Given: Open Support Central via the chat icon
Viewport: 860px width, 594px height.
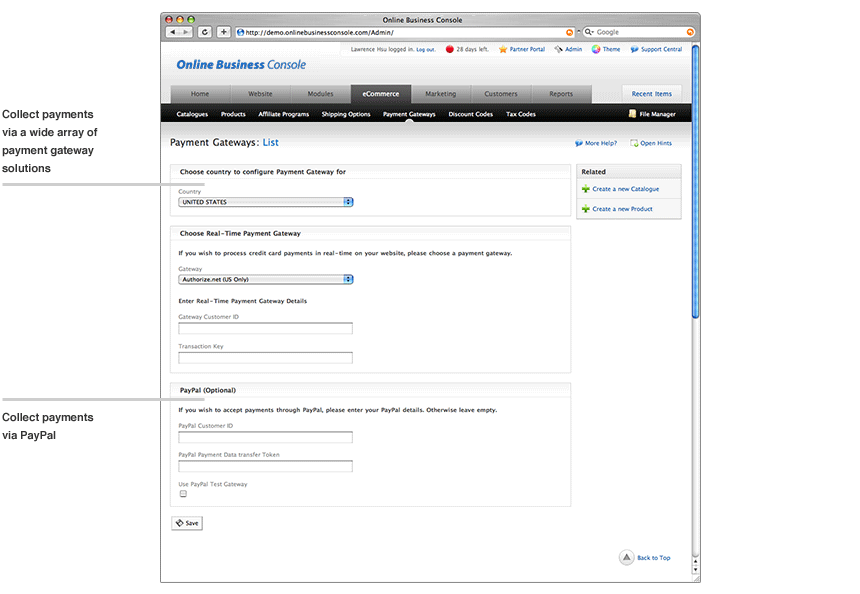Looking at the screenshot, I should tap(635, 49).
